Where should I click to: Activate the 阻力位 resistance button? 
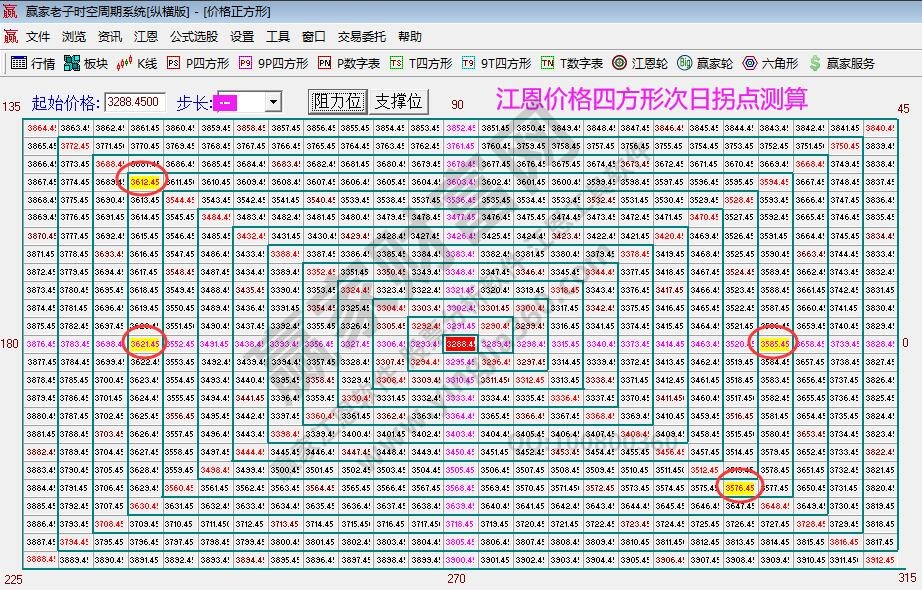[336, 100]
